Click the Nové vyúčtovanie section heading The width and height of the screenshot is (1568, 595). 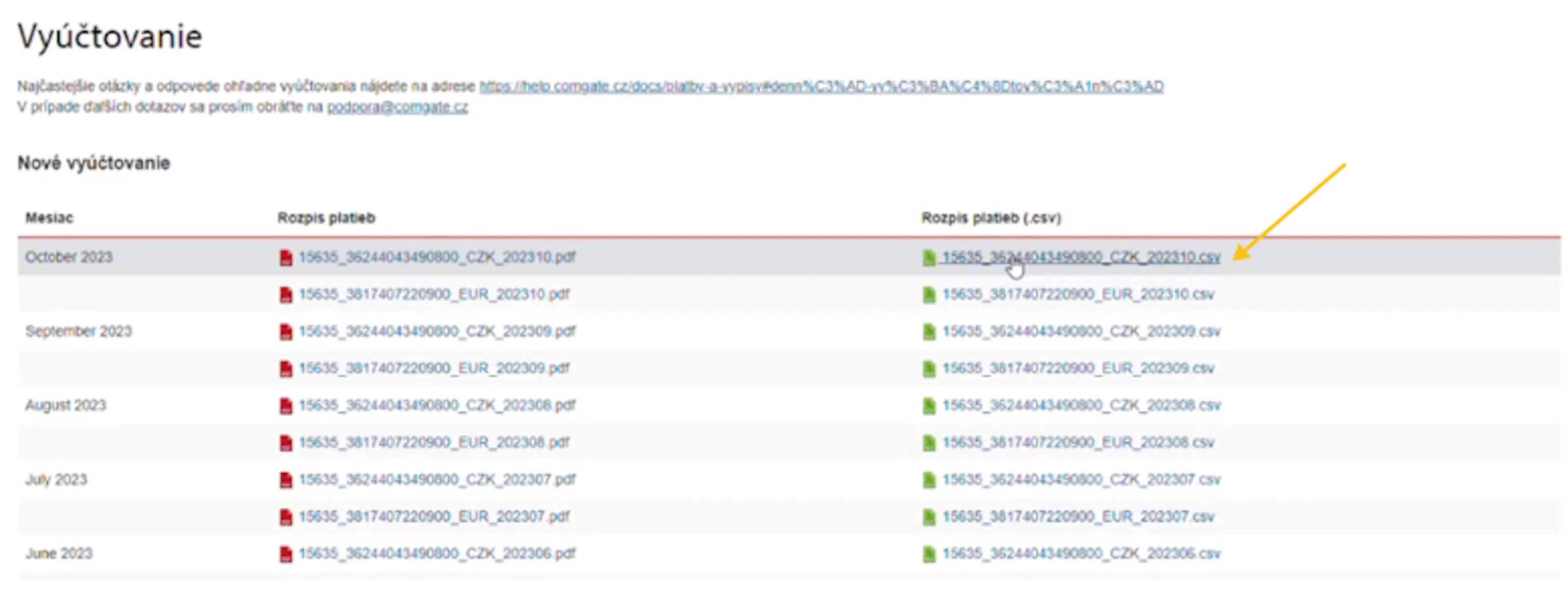tap(94, 163)
